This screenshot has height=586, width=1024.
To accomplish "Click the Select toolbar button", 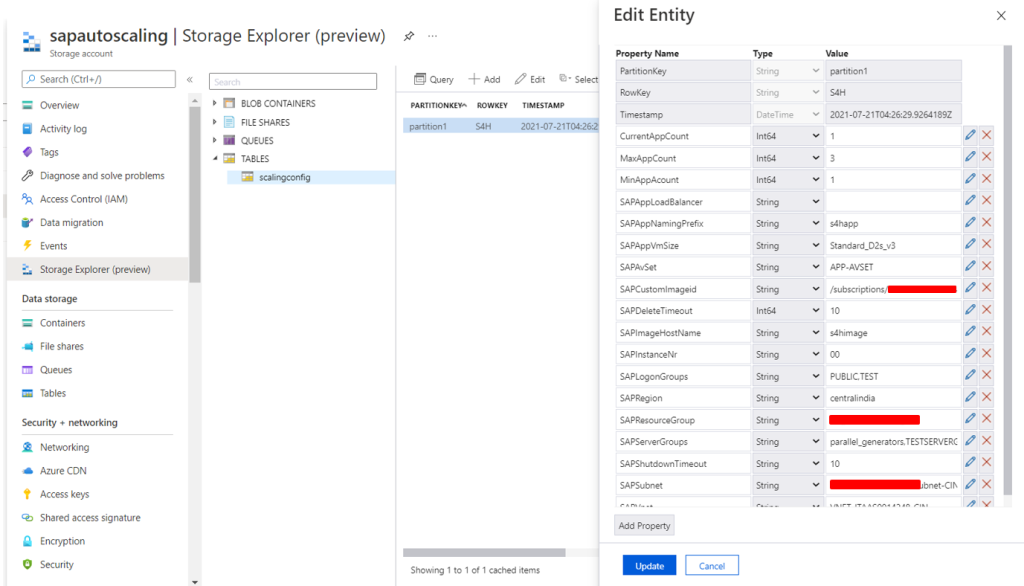I will (x=579, y=79).
